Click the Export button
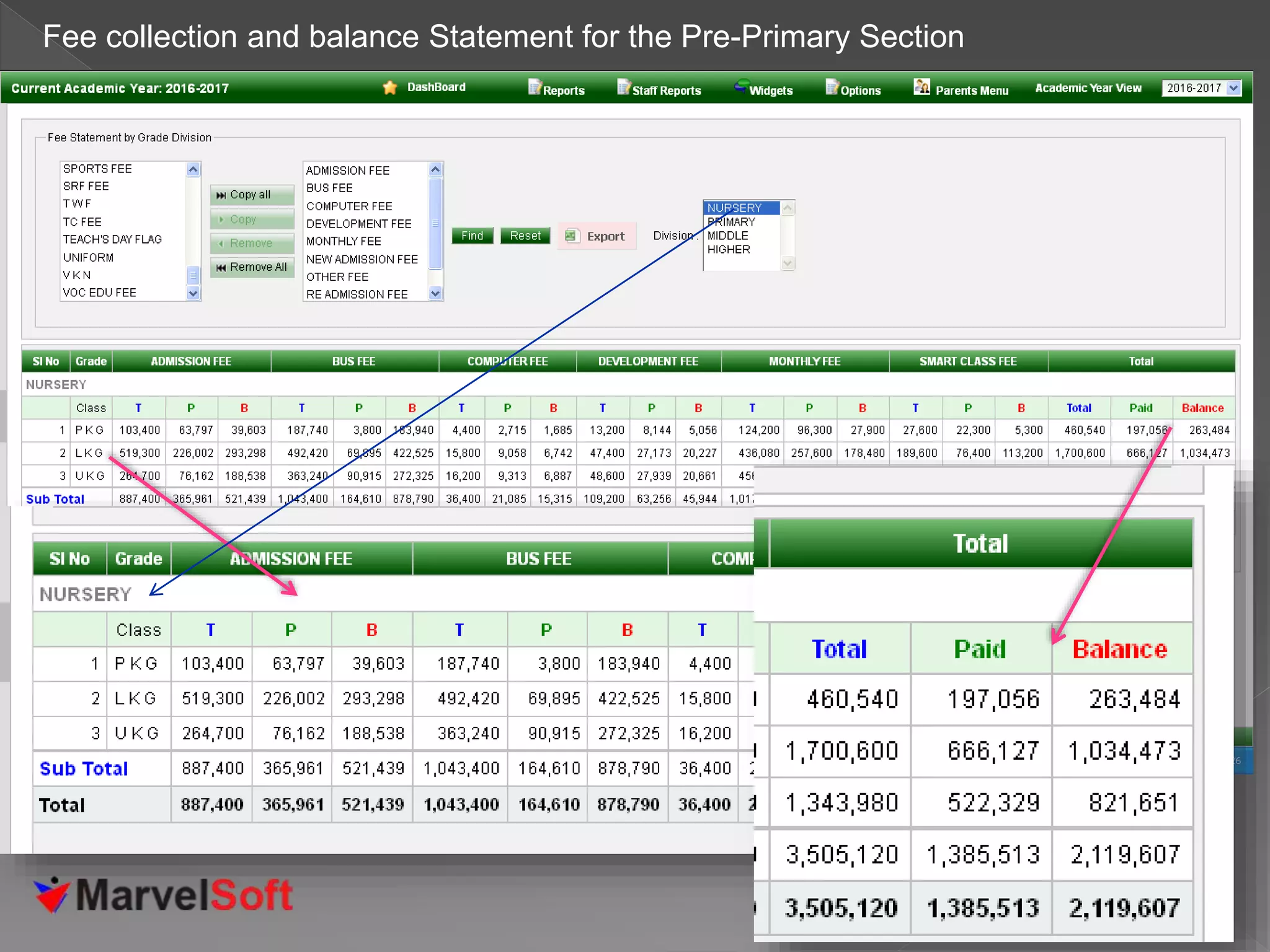The width and height of the screenshot is (1270, 952). [x=597, y=236]
